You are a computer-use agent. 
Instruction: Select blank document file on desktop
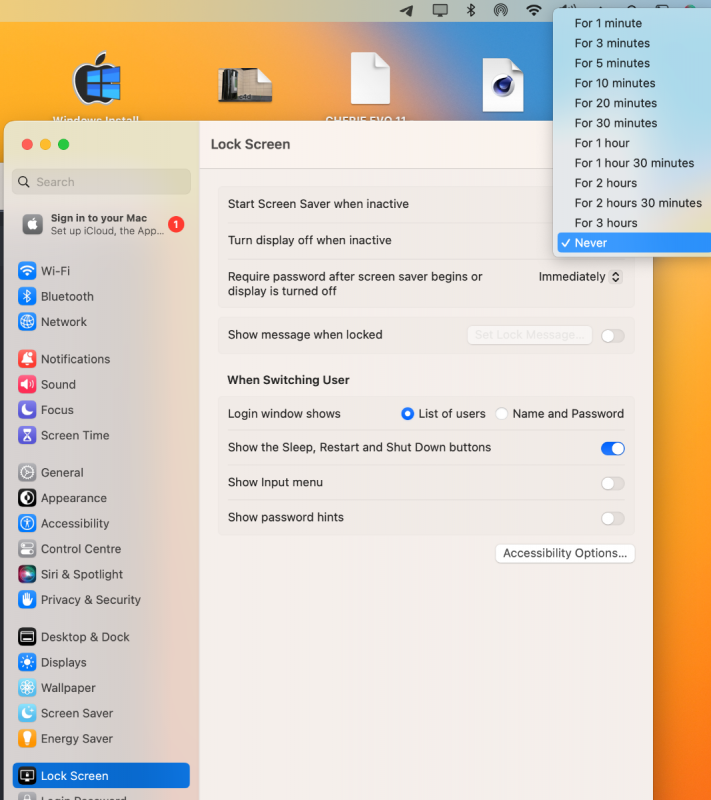pos(370,79)
